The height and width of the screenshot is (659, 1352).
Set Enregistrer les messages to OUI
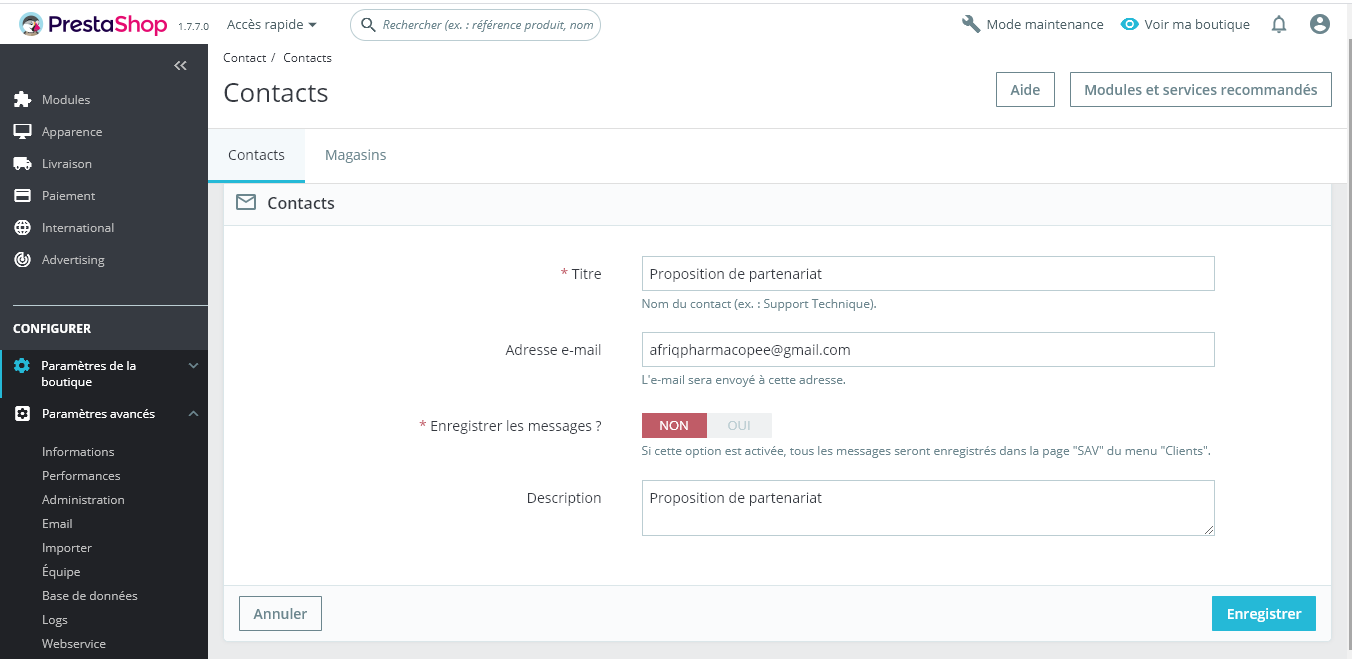point(739,426)
